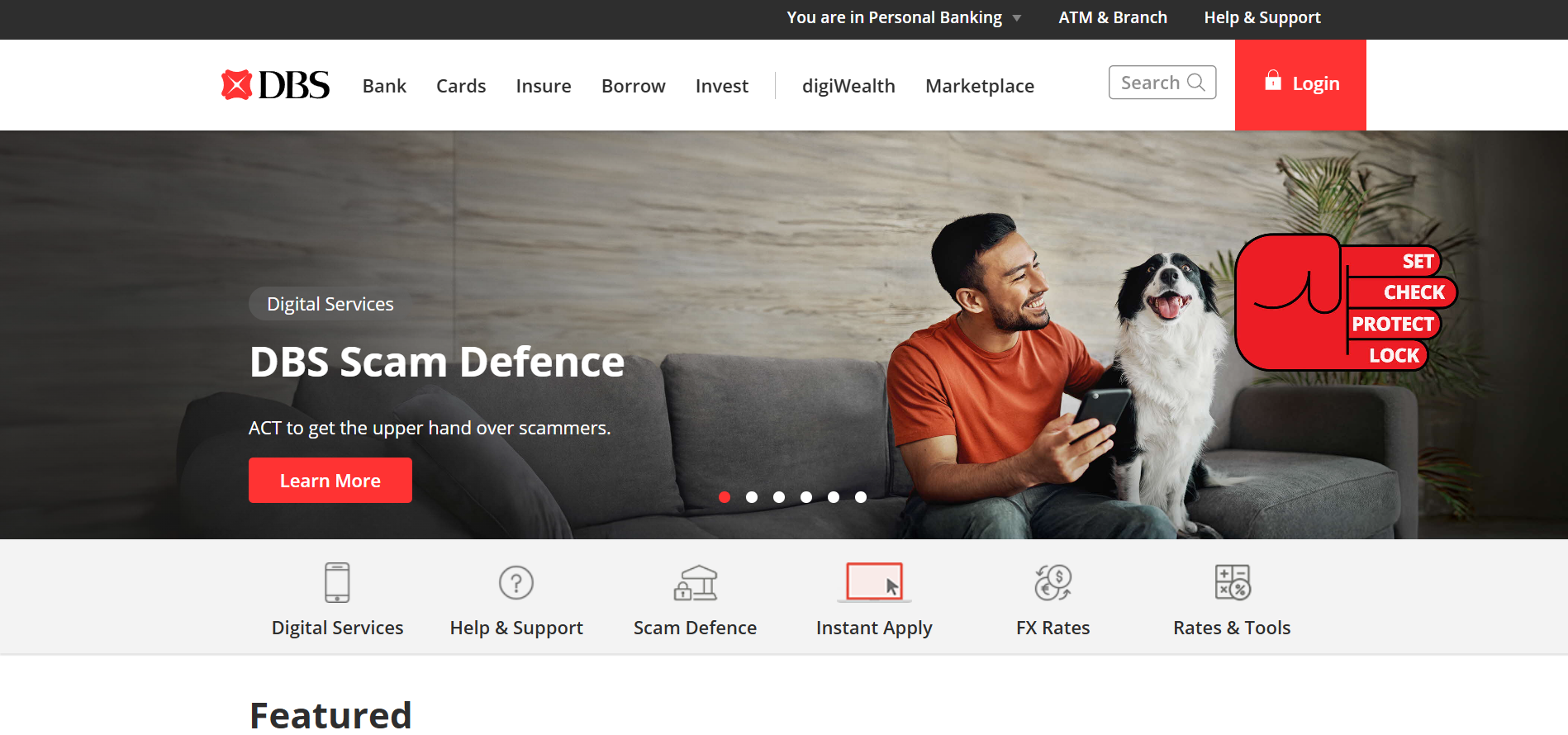Click the Digital Services banner tag
The image size is (1568, 735).
(x=330, y=304)
